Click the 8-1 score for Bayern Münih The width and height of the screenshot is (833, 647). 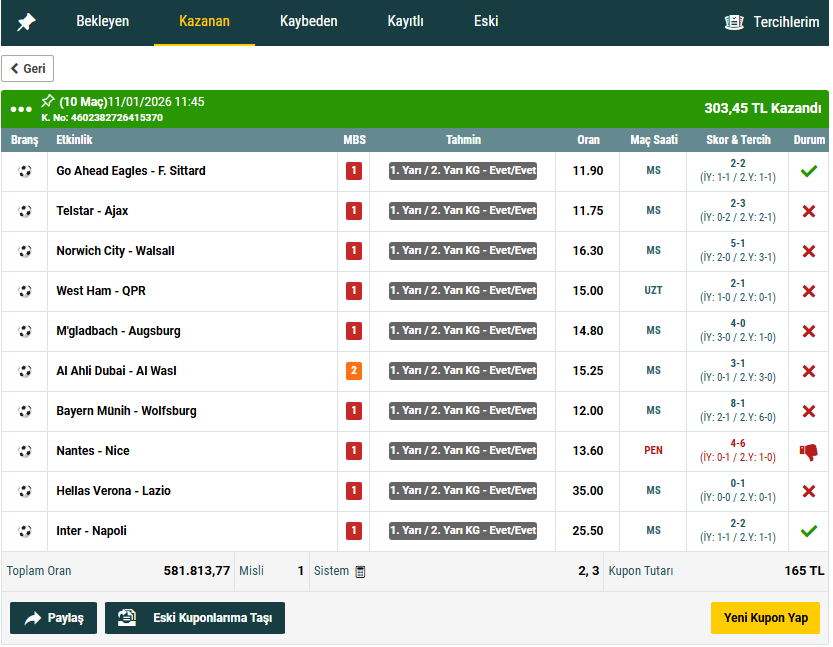737,403
